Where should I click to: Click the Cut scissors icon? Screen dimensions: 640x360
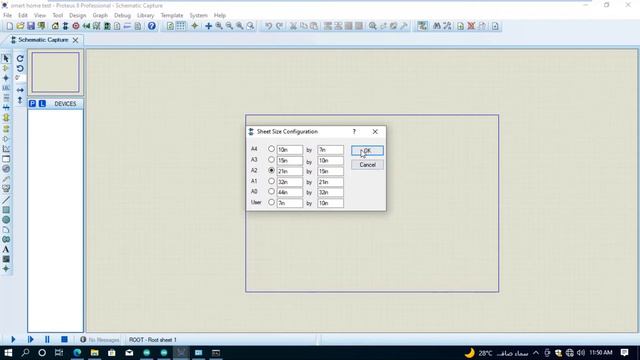coord(293,26)
